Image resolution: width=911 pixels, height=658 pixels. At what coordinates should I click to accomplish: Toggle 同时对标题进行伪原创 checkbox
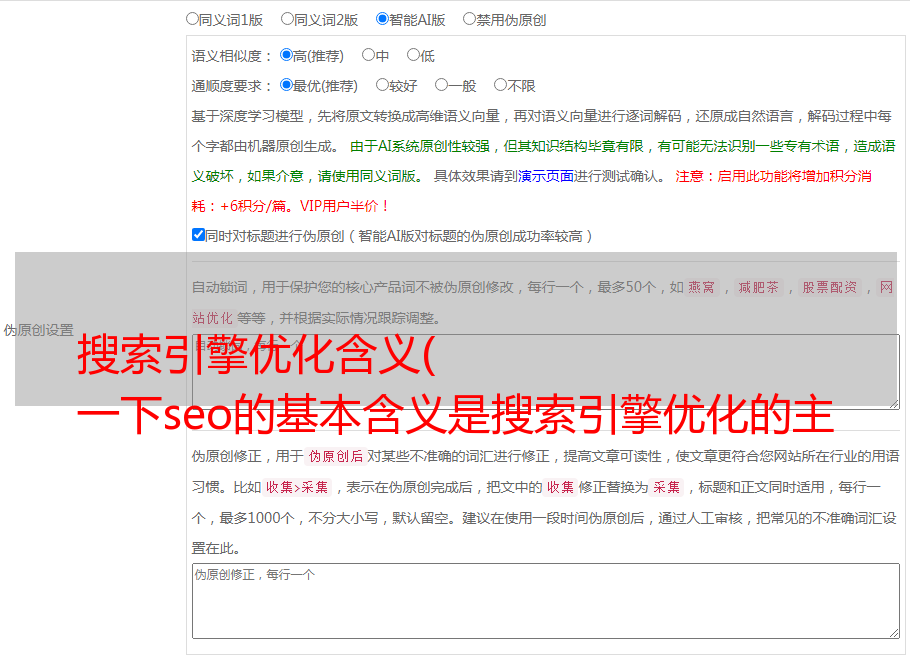[x=198, y=235]
